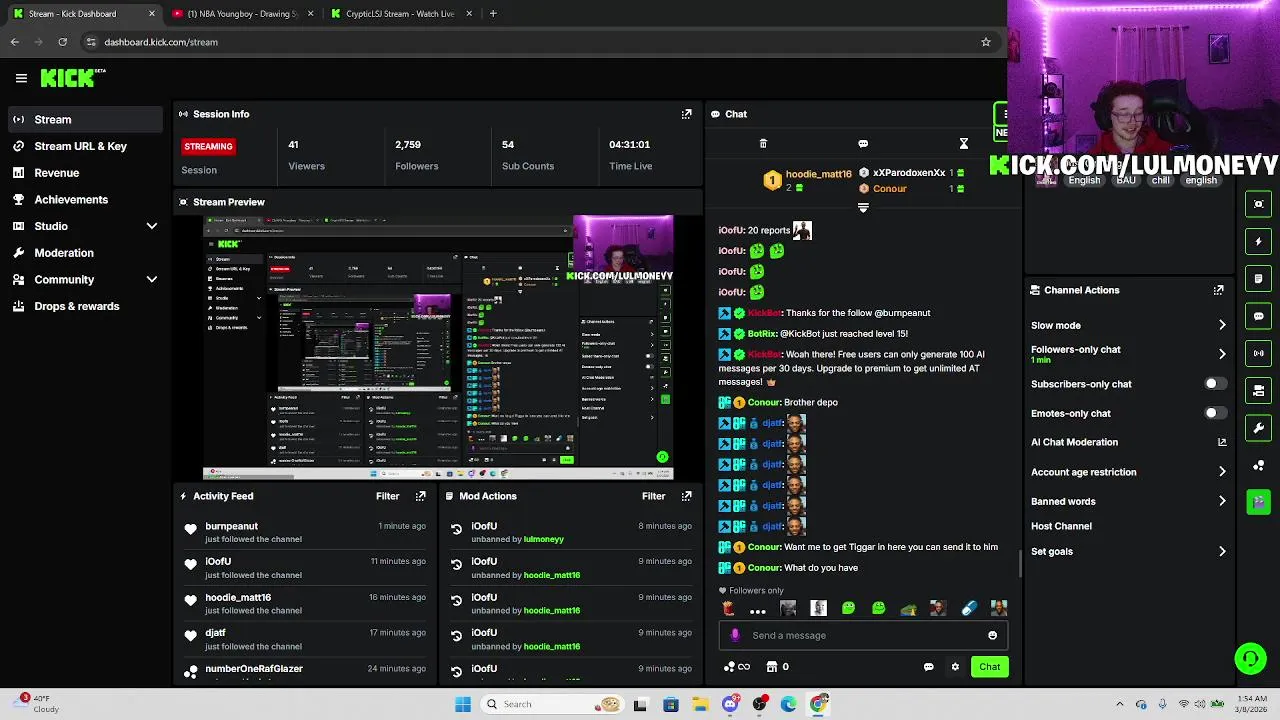
Task: Open File Explorer from taskbar
Action: 700,704
